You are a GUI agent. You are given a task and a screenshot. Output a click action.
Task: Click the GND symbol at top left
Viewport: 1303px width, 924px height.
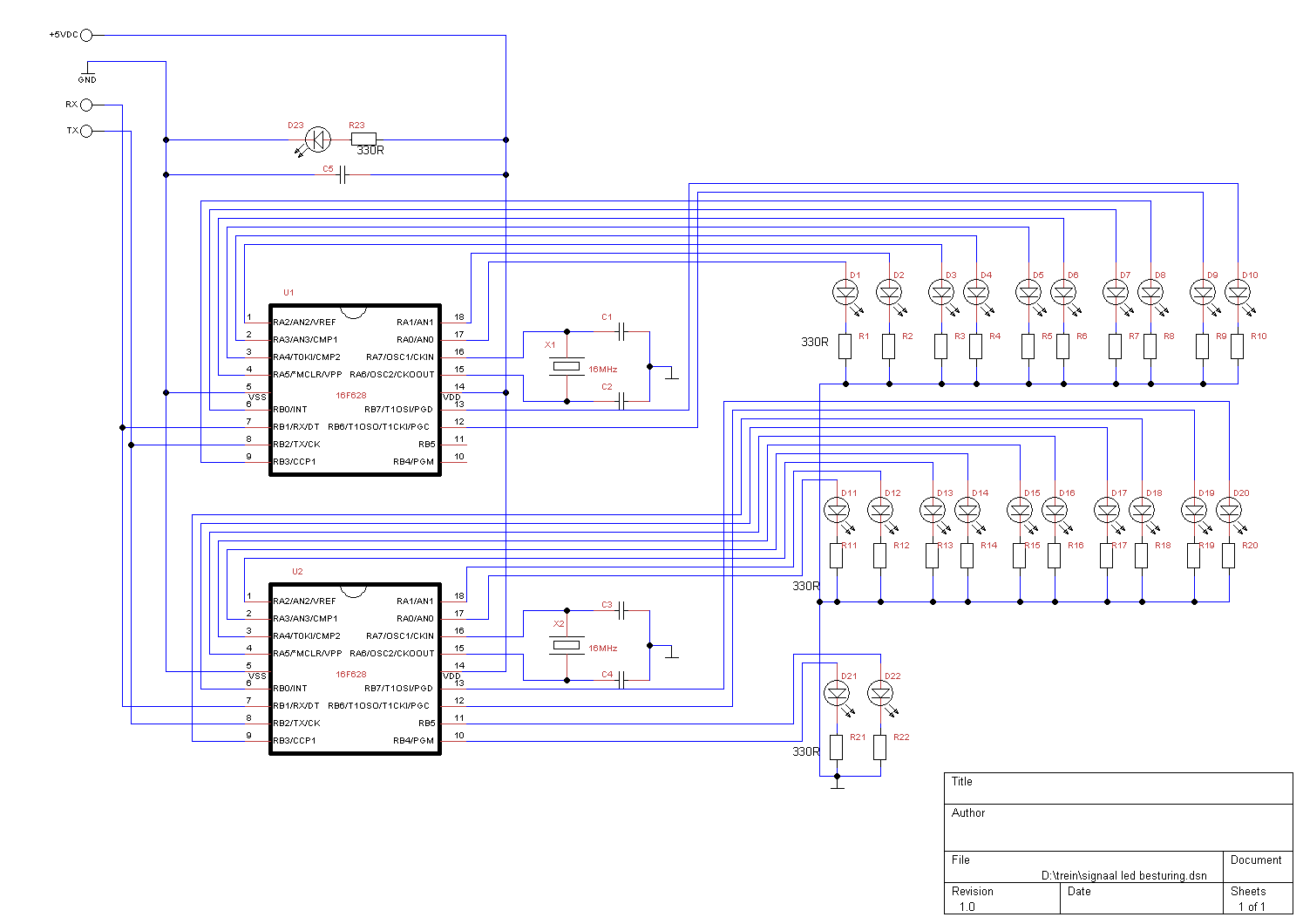87,74
